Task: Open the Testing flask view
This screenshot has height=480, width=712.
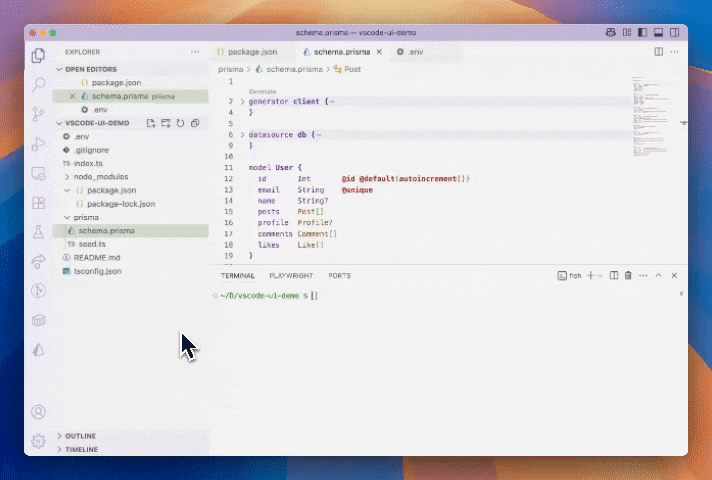Action: pos(39,231)
